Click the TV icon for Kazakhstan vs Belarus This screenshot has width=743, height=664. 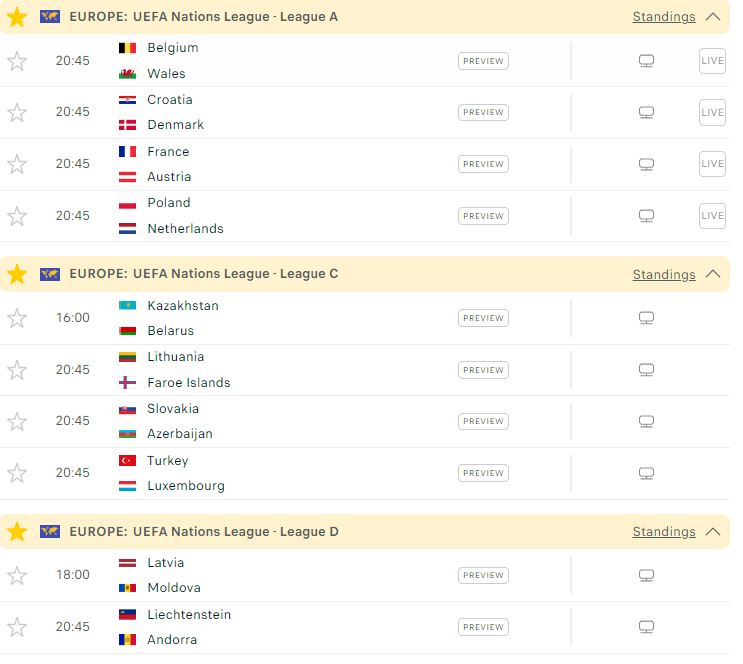coord(646,318)
